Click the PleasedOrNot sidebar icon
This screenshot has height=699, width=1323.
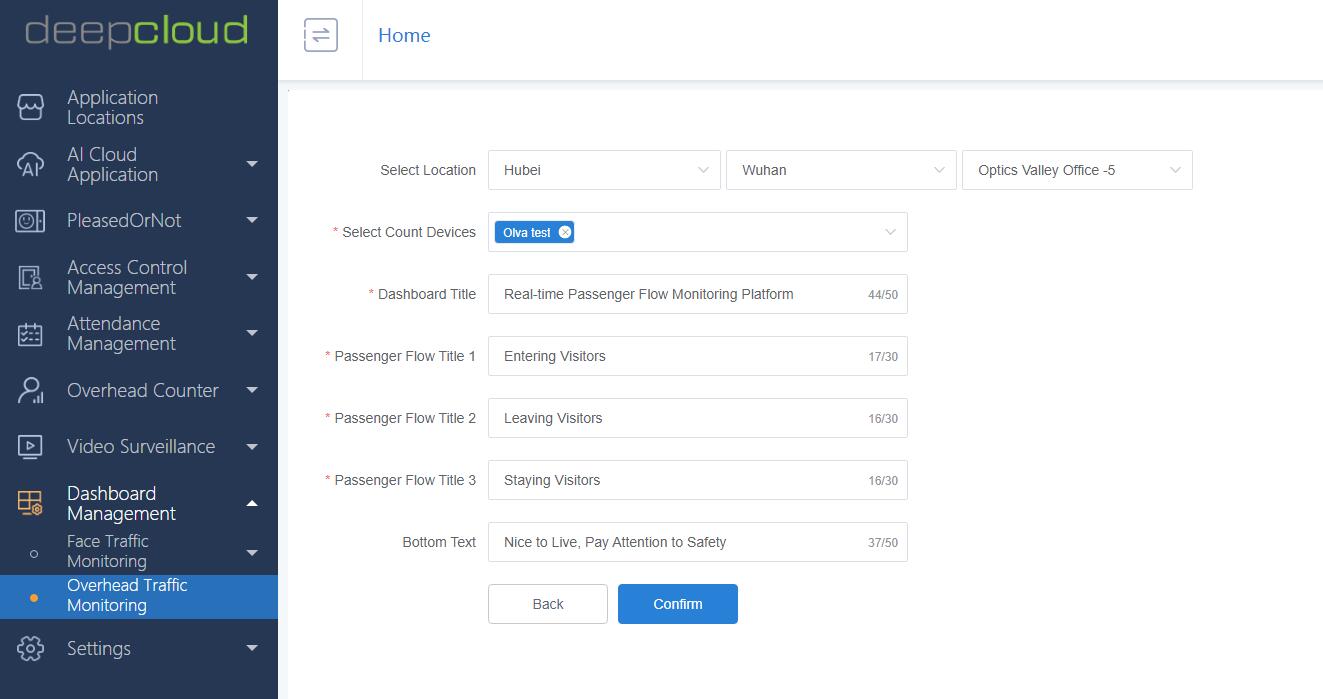[x=31, y=221]
